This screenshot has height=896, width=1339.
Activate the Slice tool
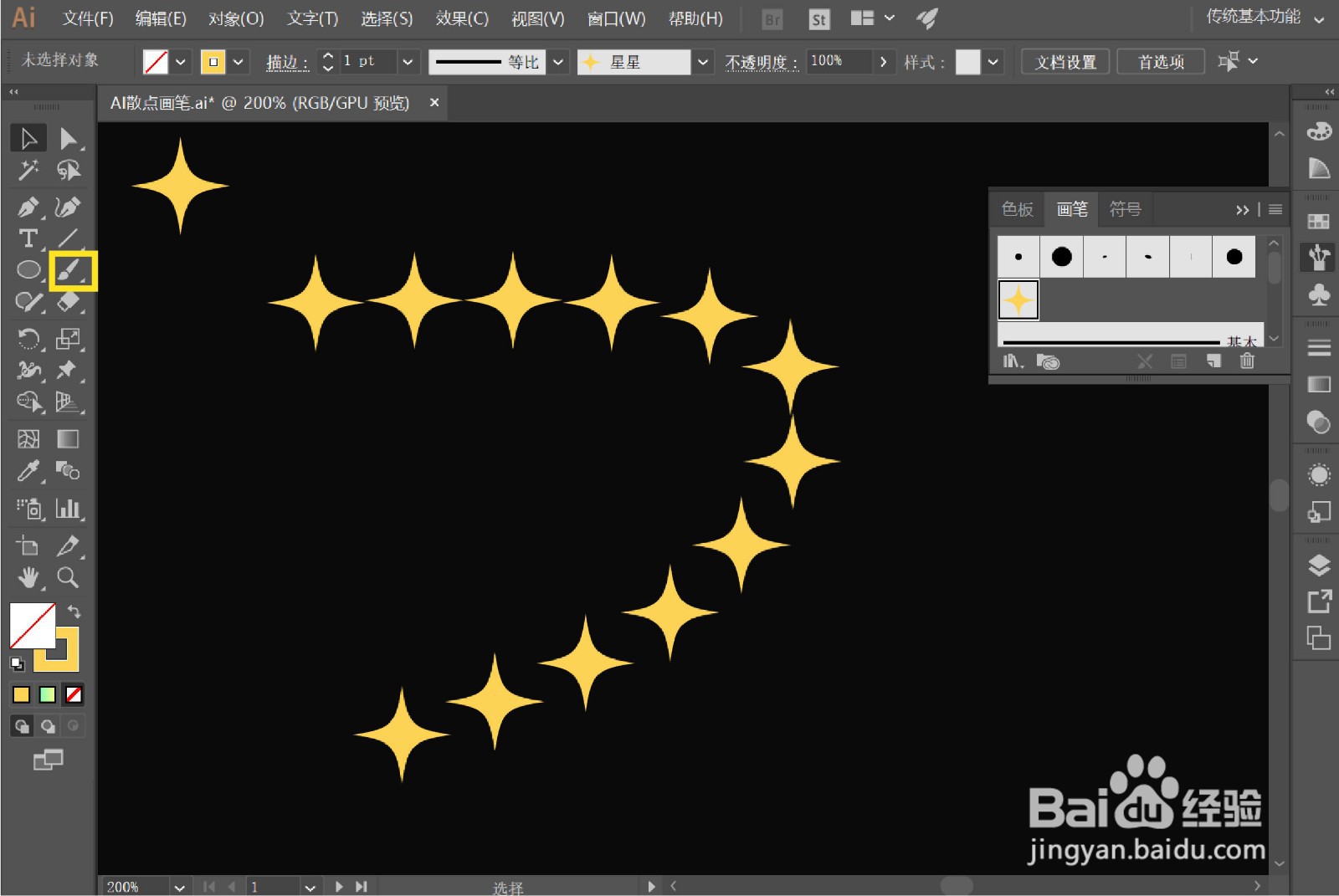coord(68,545)
